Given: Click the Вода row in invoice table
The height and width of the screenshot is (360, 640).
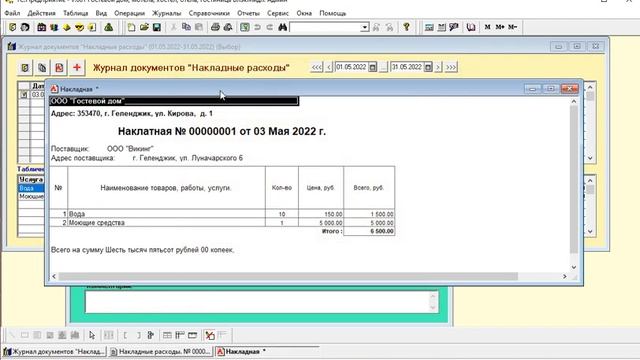Looking at the screenshot, I should 222,214.
